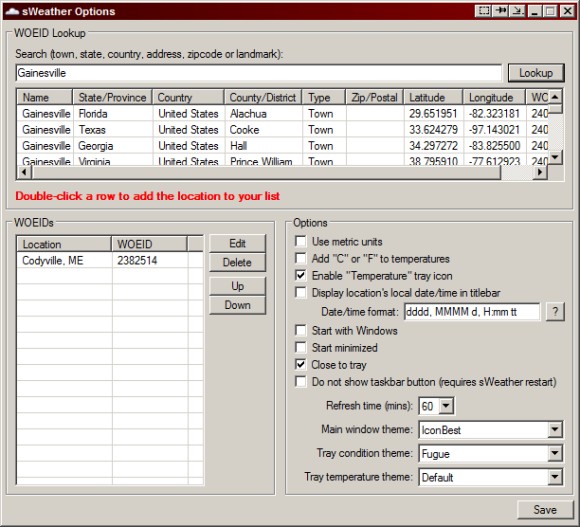Sort results by Name column header
580x527 pixels.
click(44, 98)
